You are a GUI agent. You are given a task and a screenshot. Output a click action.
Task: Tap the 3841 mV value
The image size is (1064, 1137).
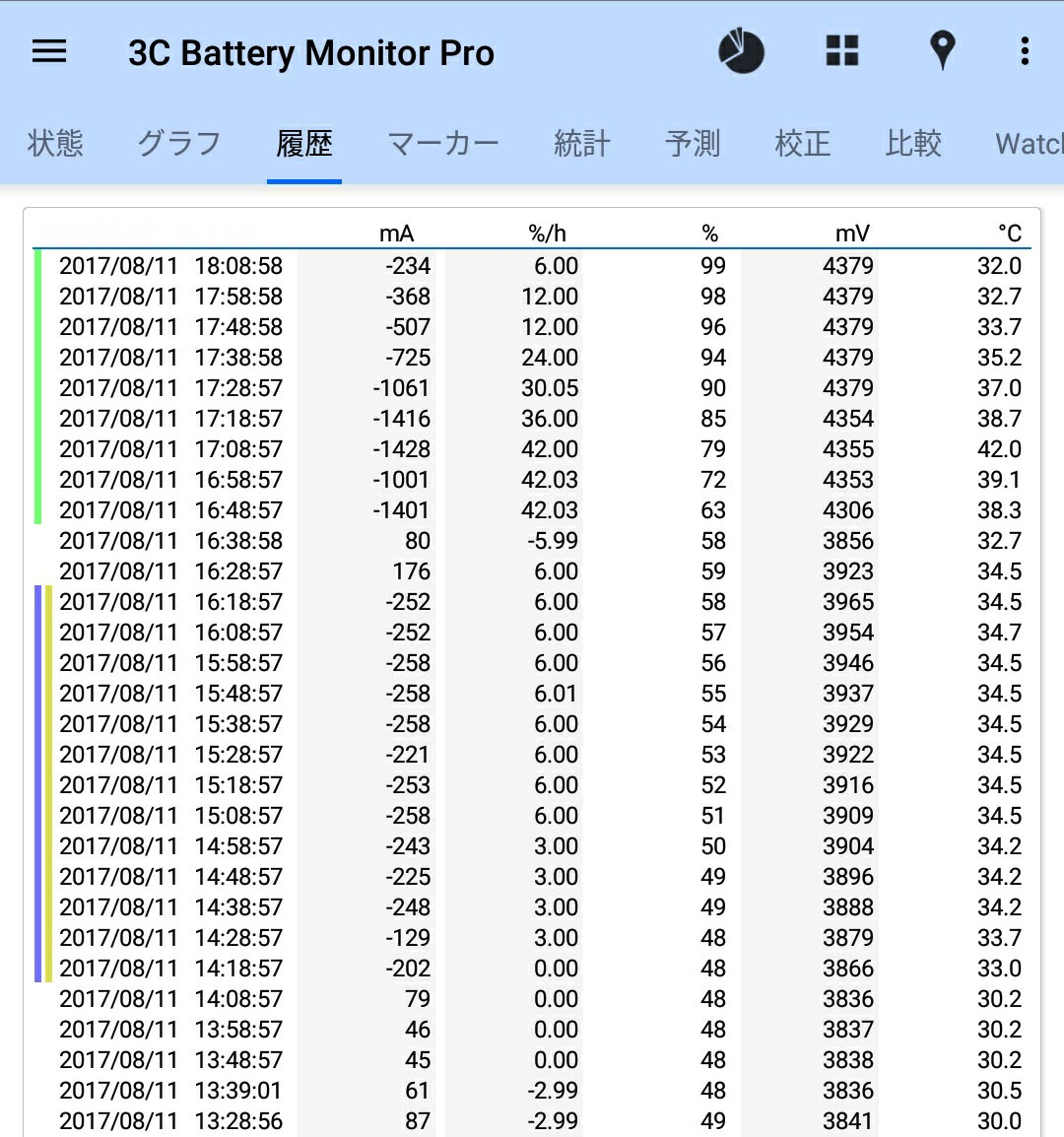848,1120
